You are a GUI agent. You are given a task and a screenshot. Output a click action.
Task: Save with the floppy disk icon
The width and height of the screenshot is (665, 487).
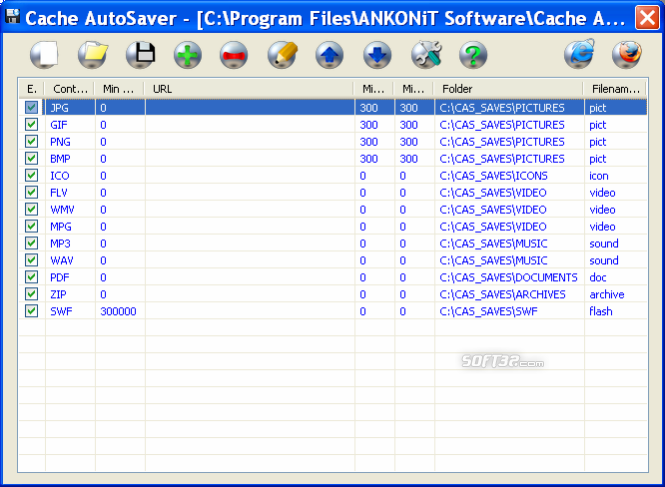[140, 55]
